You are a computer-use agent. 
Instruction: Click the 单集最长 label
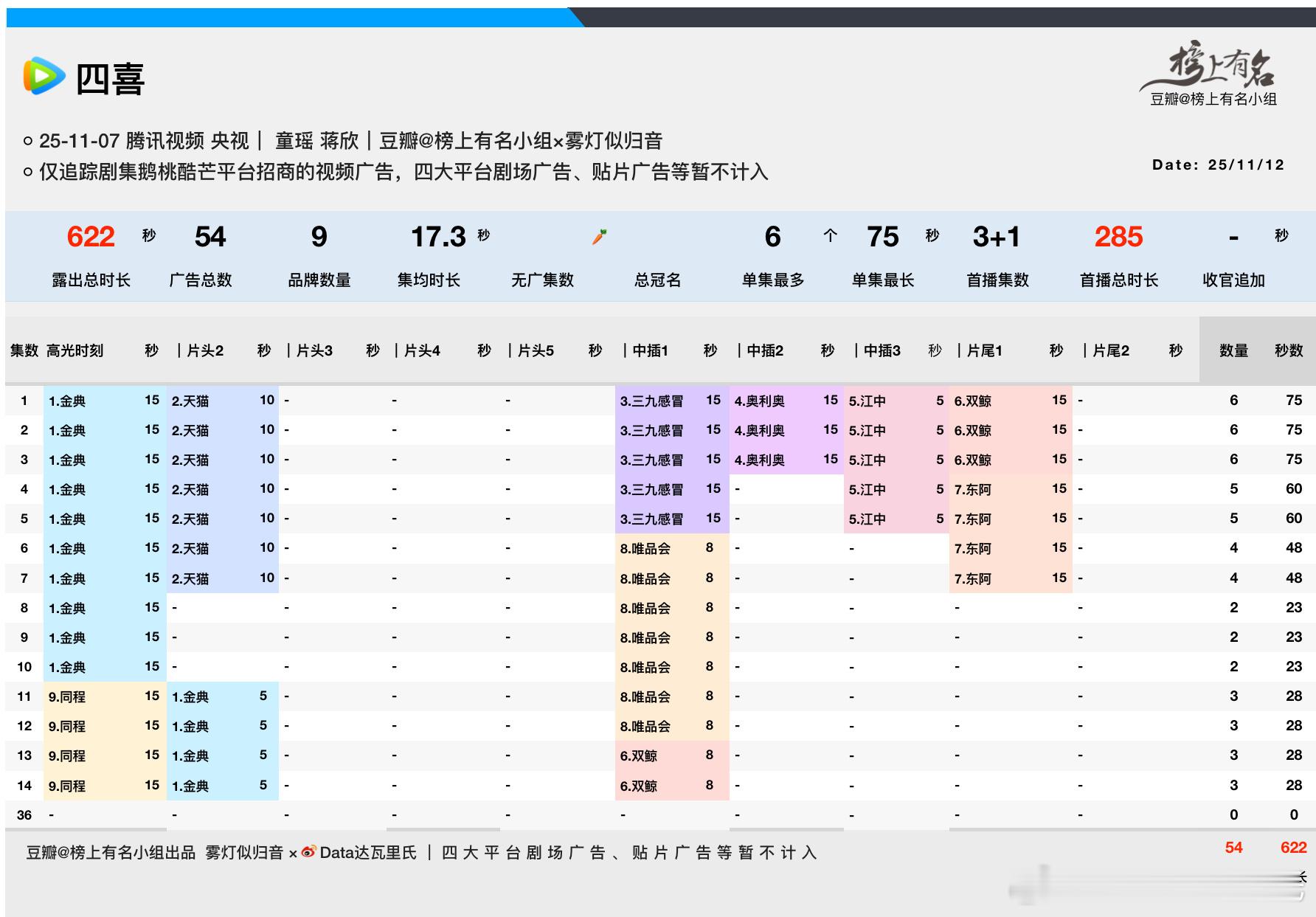(883, 280)
